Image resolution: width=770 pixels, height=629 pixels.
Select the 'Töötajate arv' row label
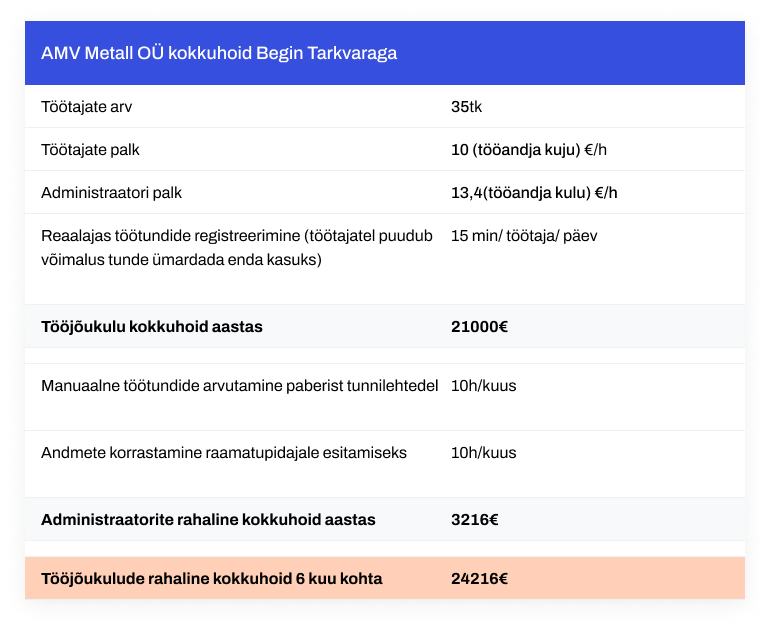(x=86, y=107)
